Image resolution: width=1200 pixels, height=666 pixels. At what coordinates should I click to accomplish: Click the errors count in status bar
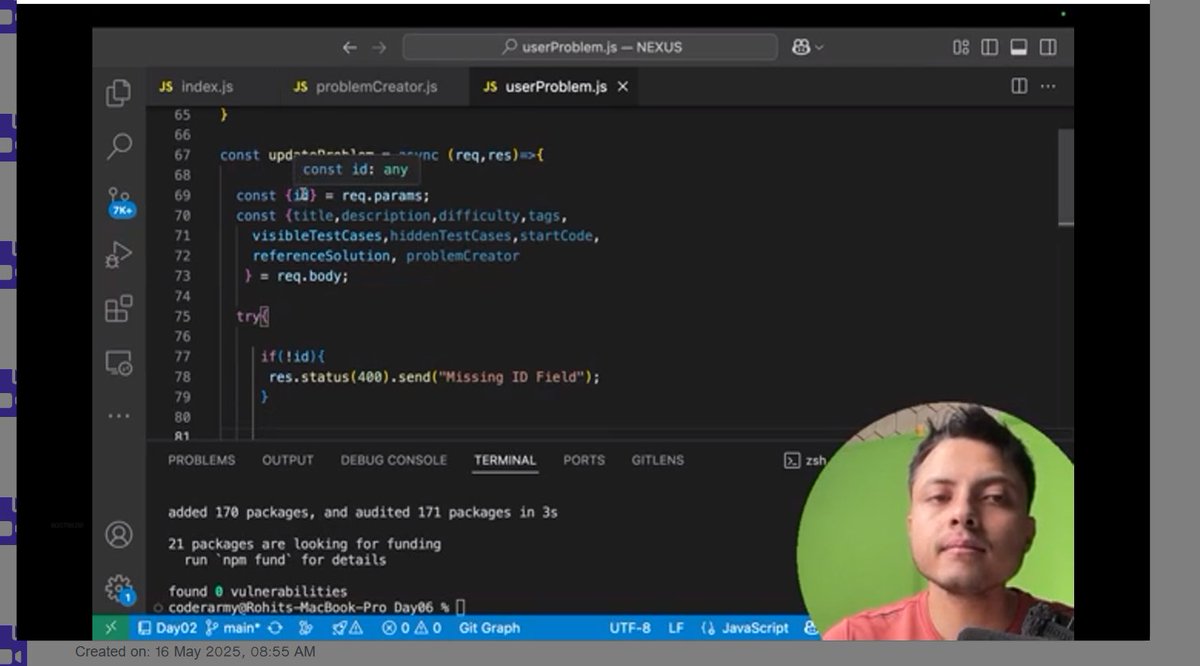(x=395, y=628)
